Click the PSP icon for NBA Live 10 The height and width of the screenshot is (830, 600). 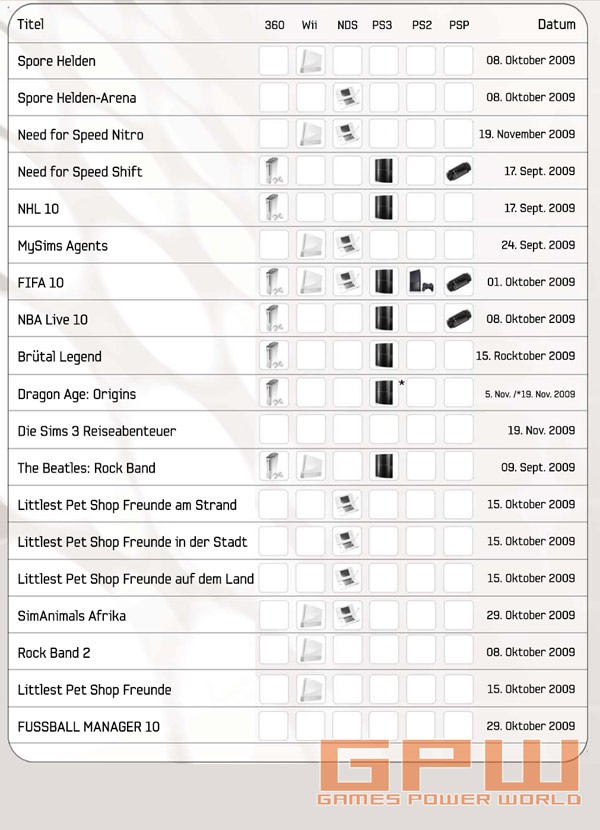[x=458, y=319]
